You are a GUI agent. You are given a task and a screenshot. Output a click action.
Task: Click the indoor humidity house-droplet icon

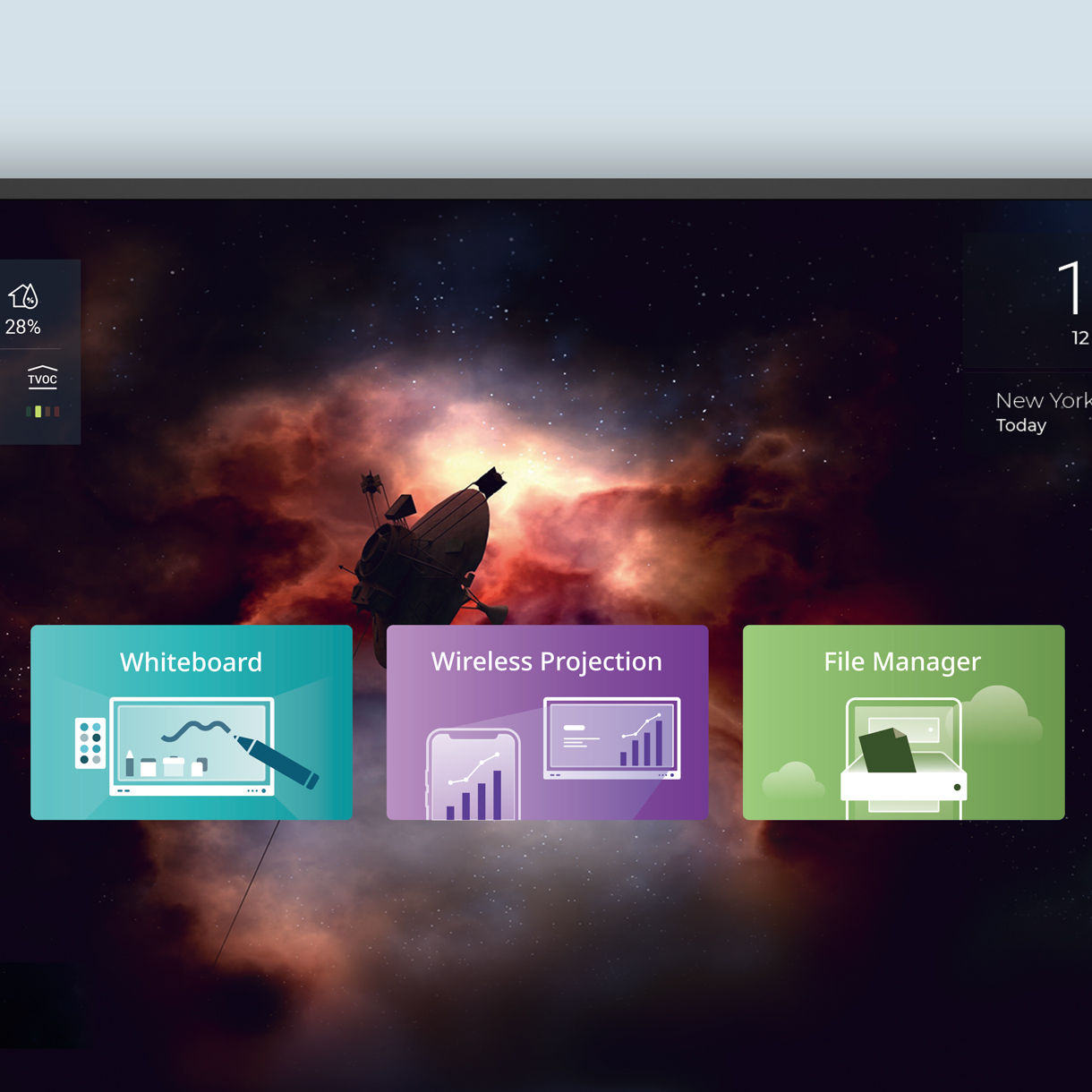tap(23, 295)
